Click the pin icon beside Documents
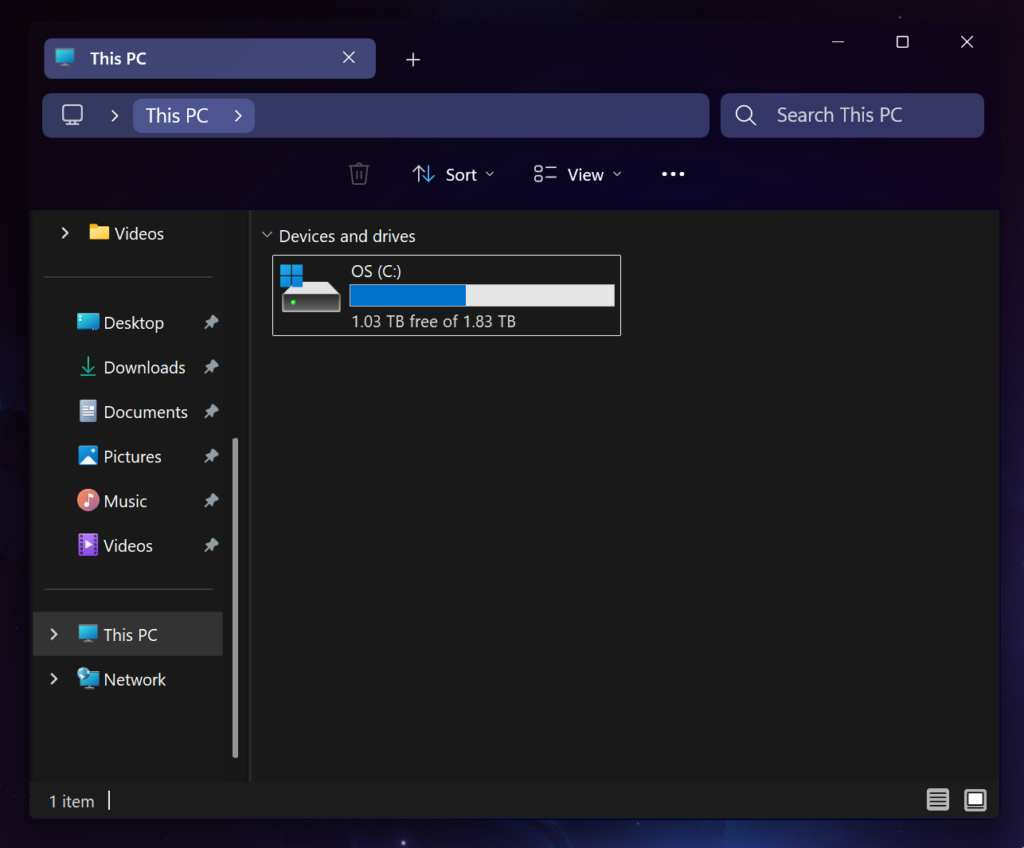 pyautogui.click(x=210, y=411)
